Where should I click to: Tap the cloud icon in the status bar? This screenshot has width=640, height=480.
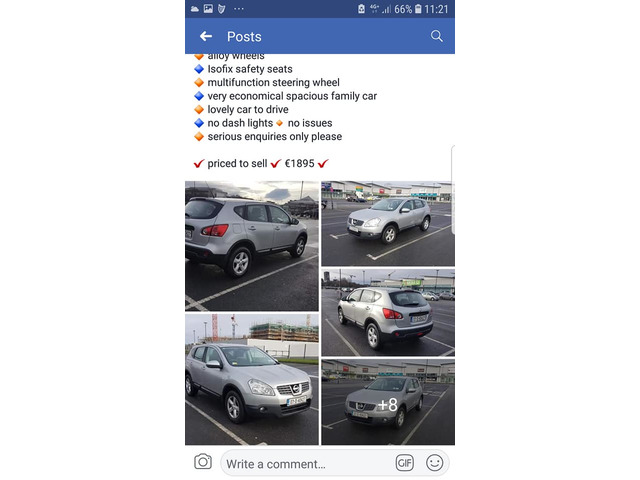[x=195, y=9]
